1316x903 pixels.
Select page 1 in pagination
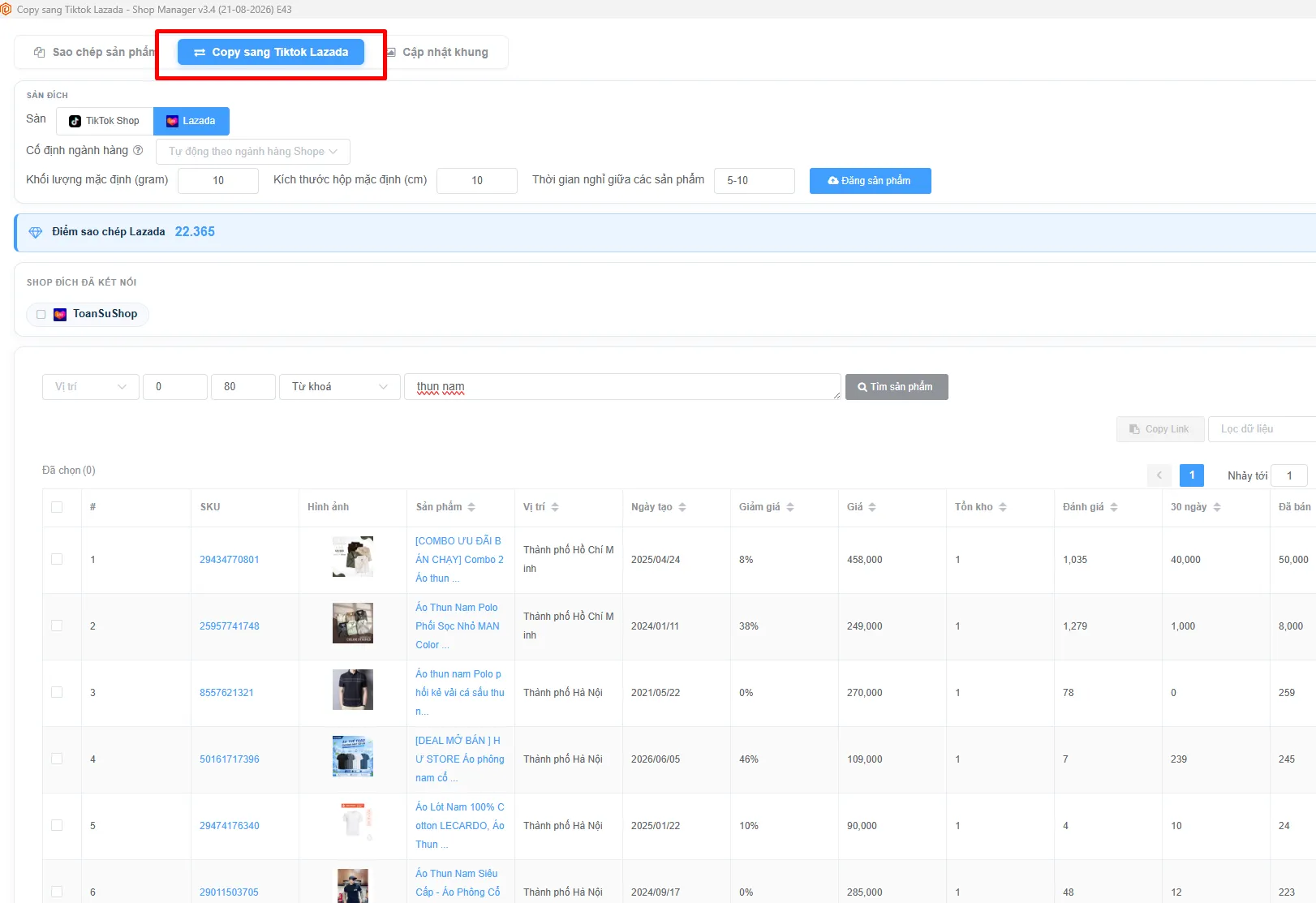point(1192,475)
